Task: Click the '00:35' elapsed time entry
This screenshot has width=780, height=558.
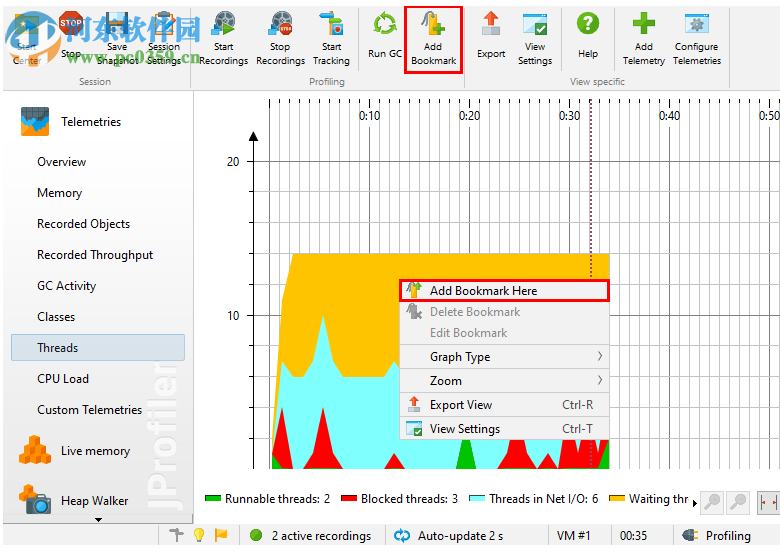Action: 633,536
